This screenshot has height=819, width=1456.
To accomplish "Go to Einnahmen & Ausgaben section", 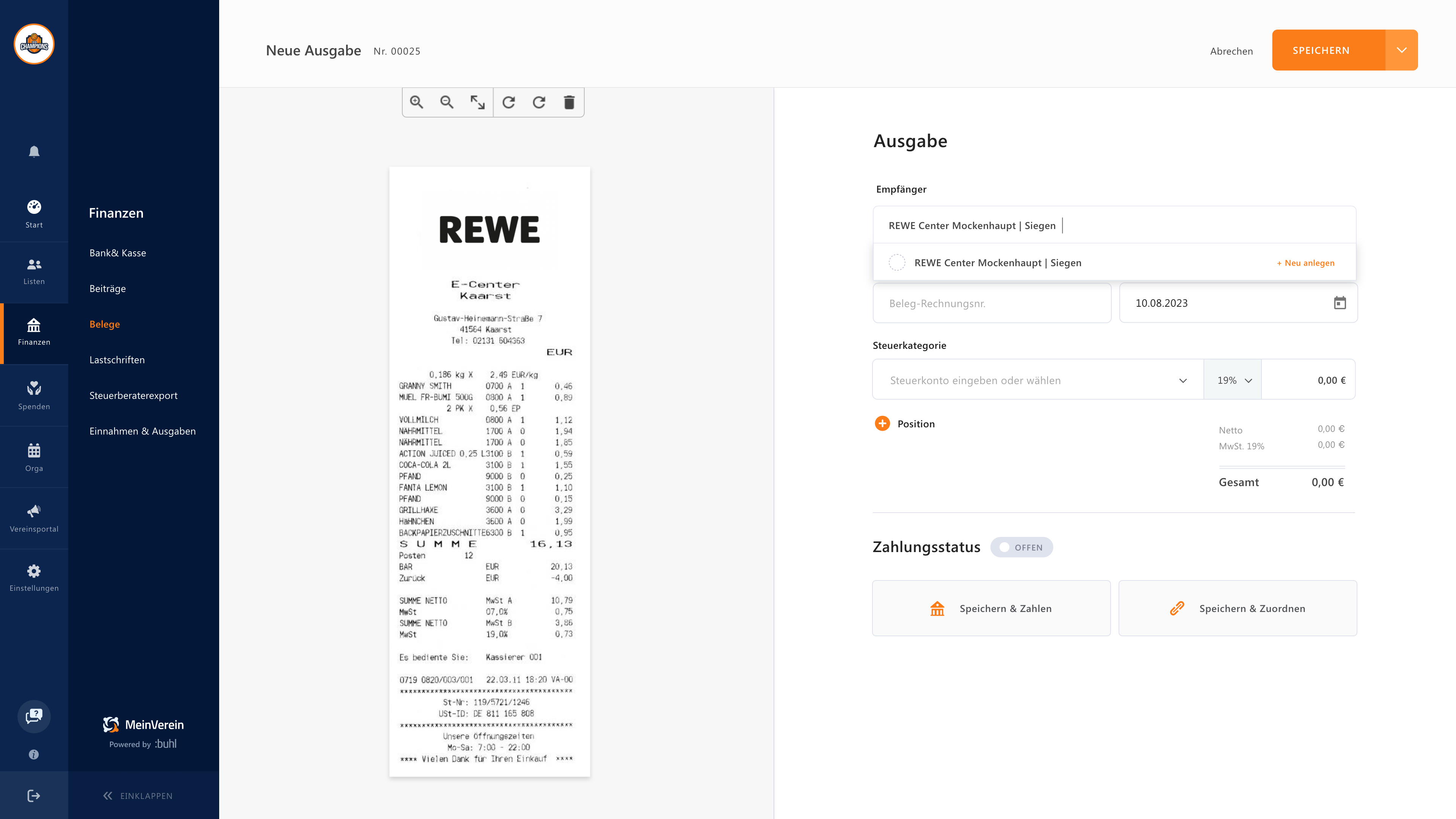I will click(x=143, y=431).
